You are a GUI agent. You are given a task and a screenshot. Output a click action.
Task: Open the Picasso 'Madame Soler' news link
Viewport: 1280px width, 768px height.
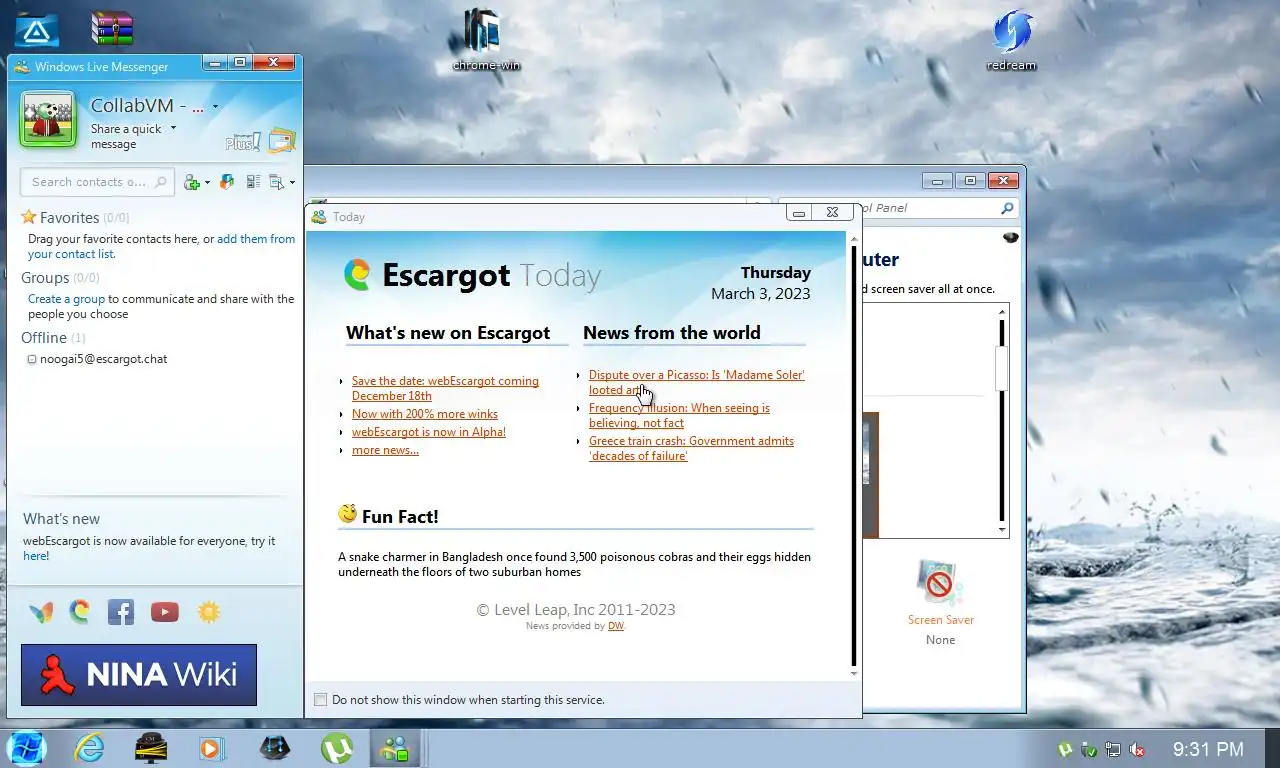(696, 382)
